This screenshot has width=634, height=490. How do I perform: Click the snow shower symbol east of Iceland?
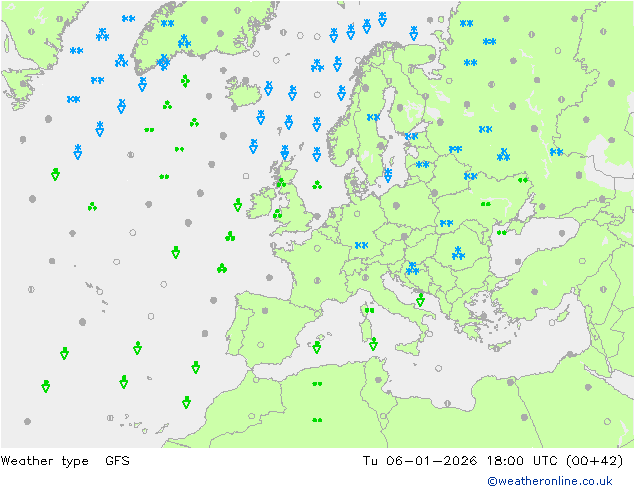(268, 88)
